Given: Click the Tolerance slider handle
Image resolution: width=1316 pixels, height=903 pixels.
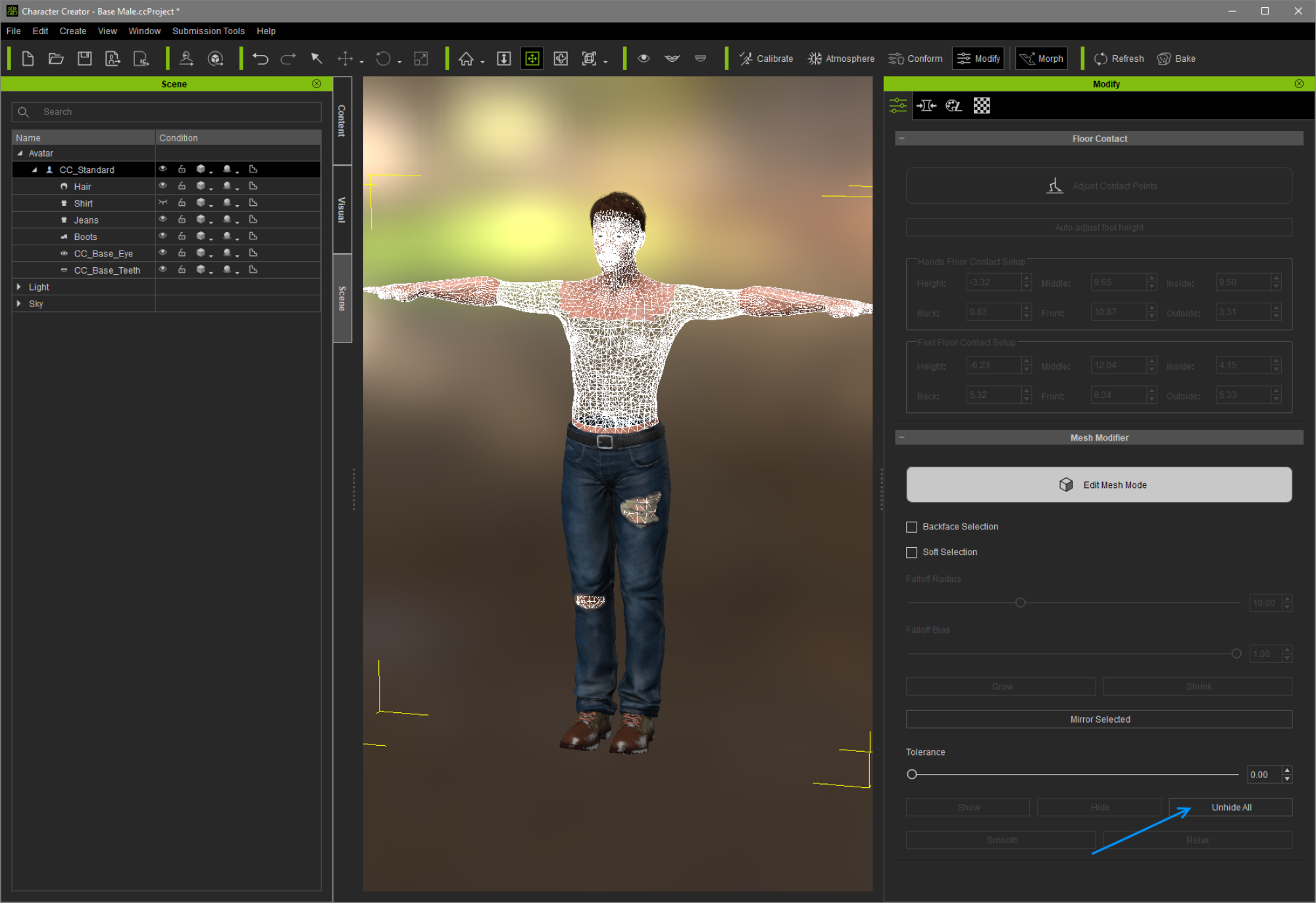Looking at the screenshot, I should coord(912,775).
